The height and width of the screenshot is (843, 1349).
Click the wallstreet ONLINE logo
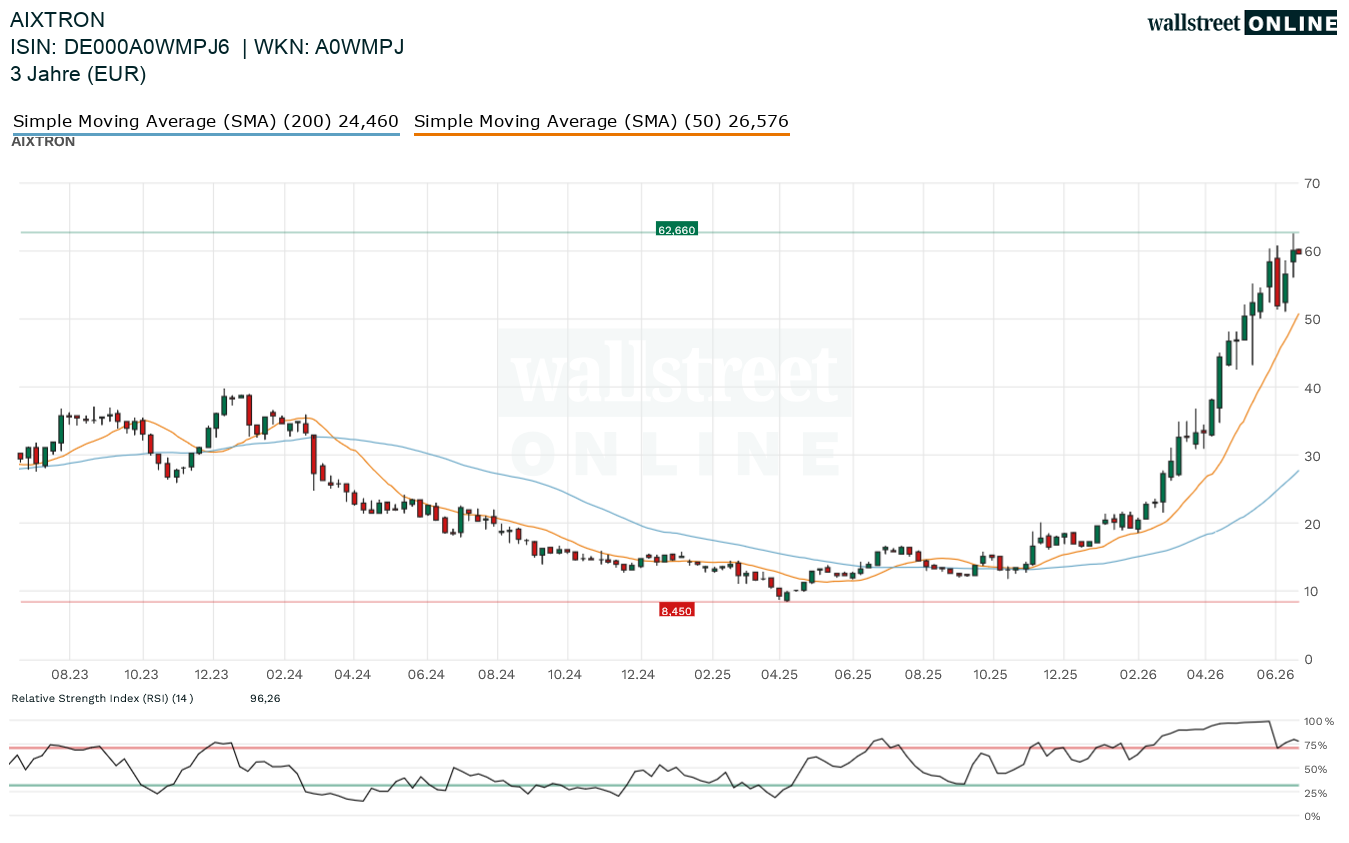[x=1242, y=23]
